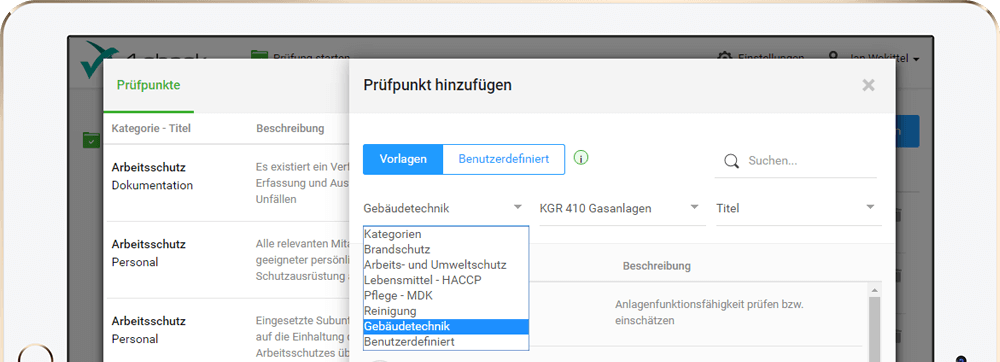Choose Reinigung in the dropdown list
The height and width of the screenshot is (362, 1000).
[446, 311]
